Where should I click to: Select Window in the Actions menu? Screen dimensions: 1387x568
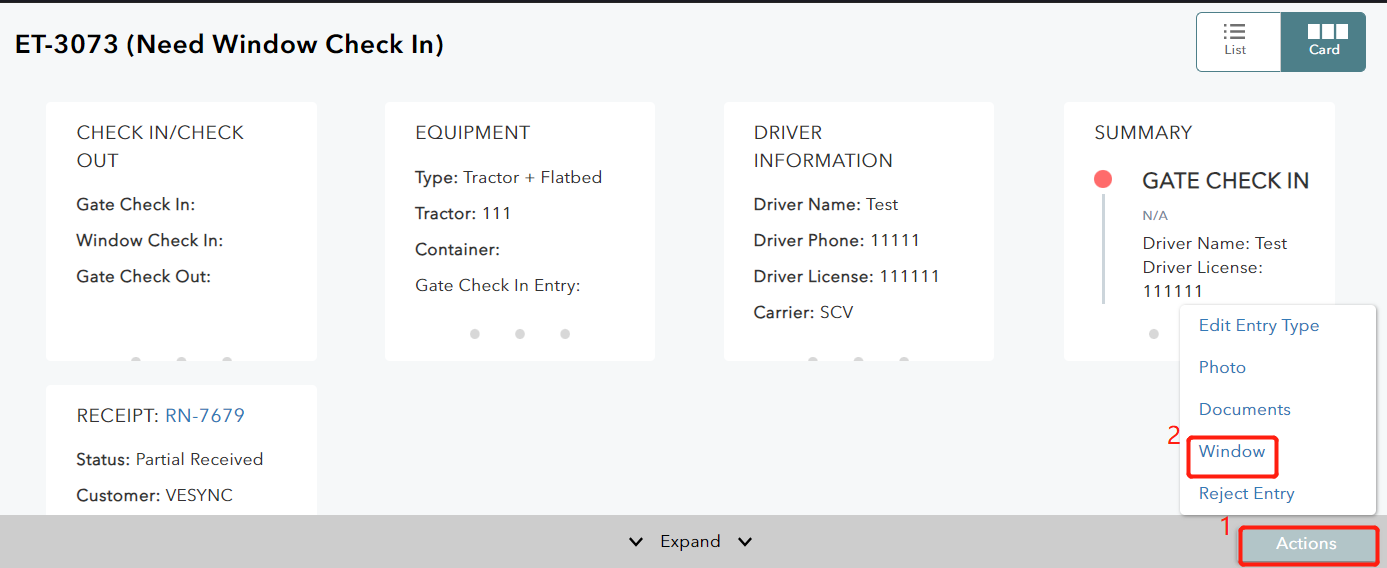coord(1232,452)
